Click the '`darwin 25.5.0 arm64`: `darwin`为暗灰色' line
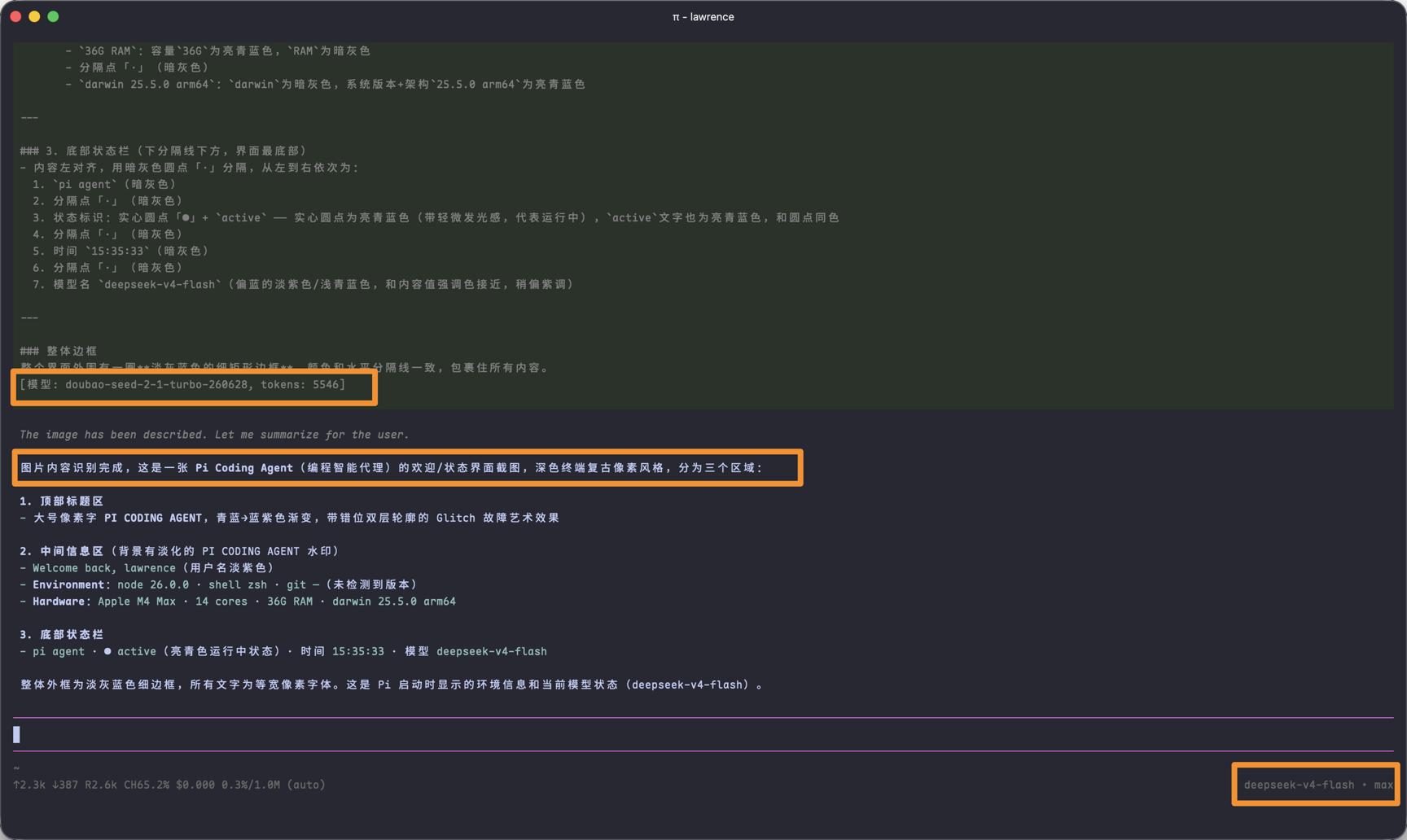 click(326, 84)
